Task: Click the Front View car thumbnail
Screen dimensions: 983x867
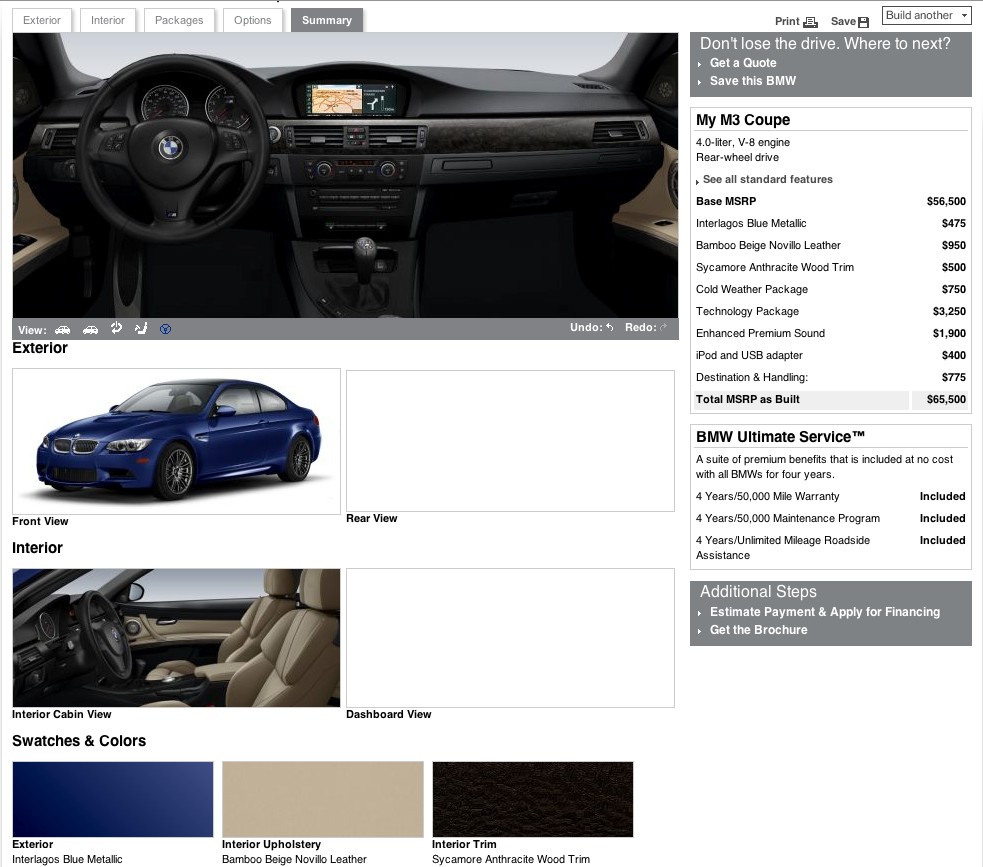Action: point(176,441)
